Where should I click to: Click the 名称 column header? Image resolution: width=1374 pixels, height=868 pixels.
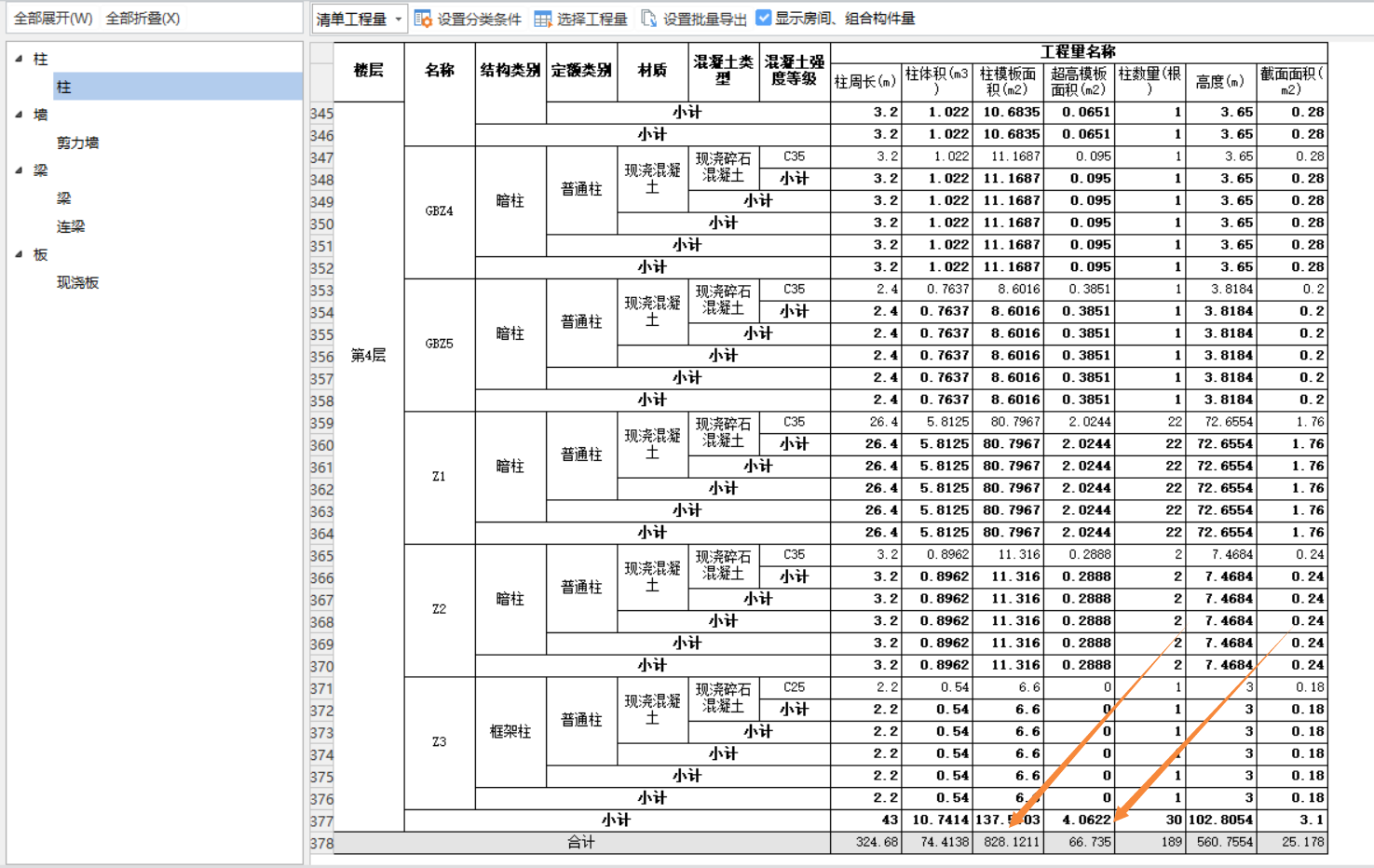[x=440, y=71]
